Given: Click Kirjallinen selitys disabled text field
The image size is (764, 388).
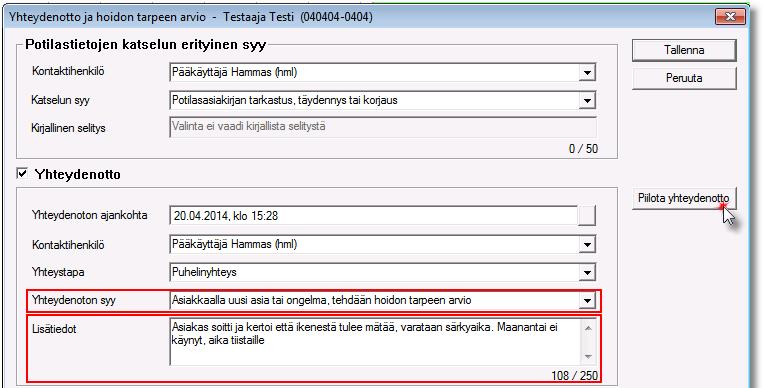Looking at the screenshot, I should (x=383, y=127).
